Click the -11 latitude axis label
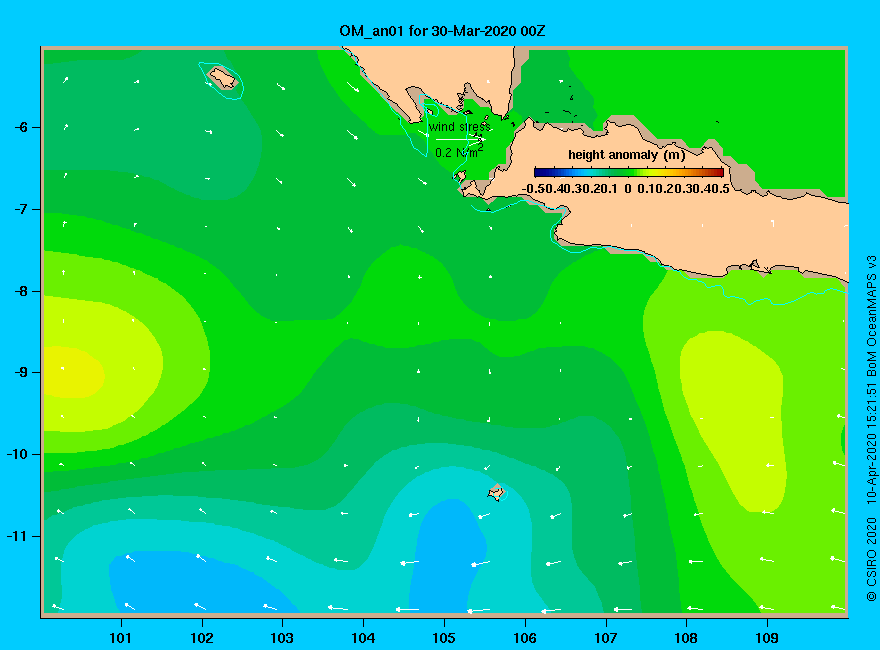Screen dimensions: 880x650 pos(17,536)
